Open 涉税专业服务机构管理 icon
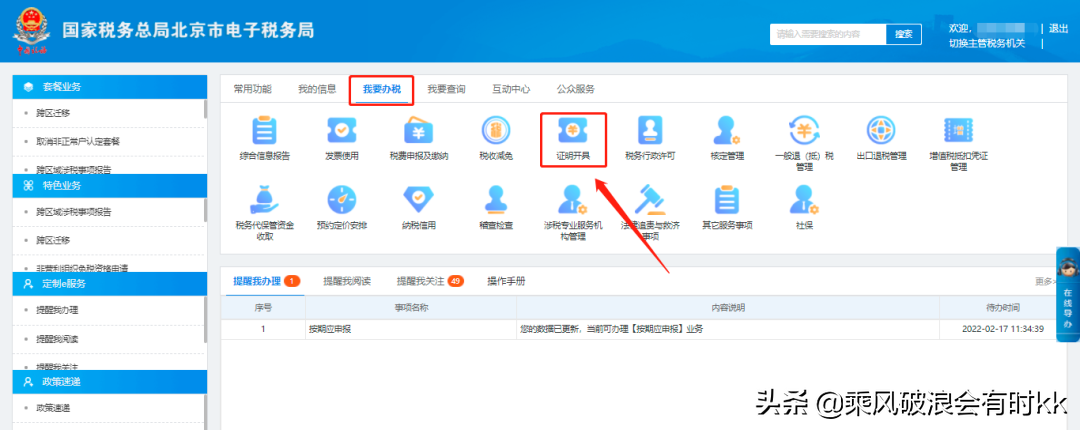The height and width of the screenshot is (430, 1080). [573, 199]
